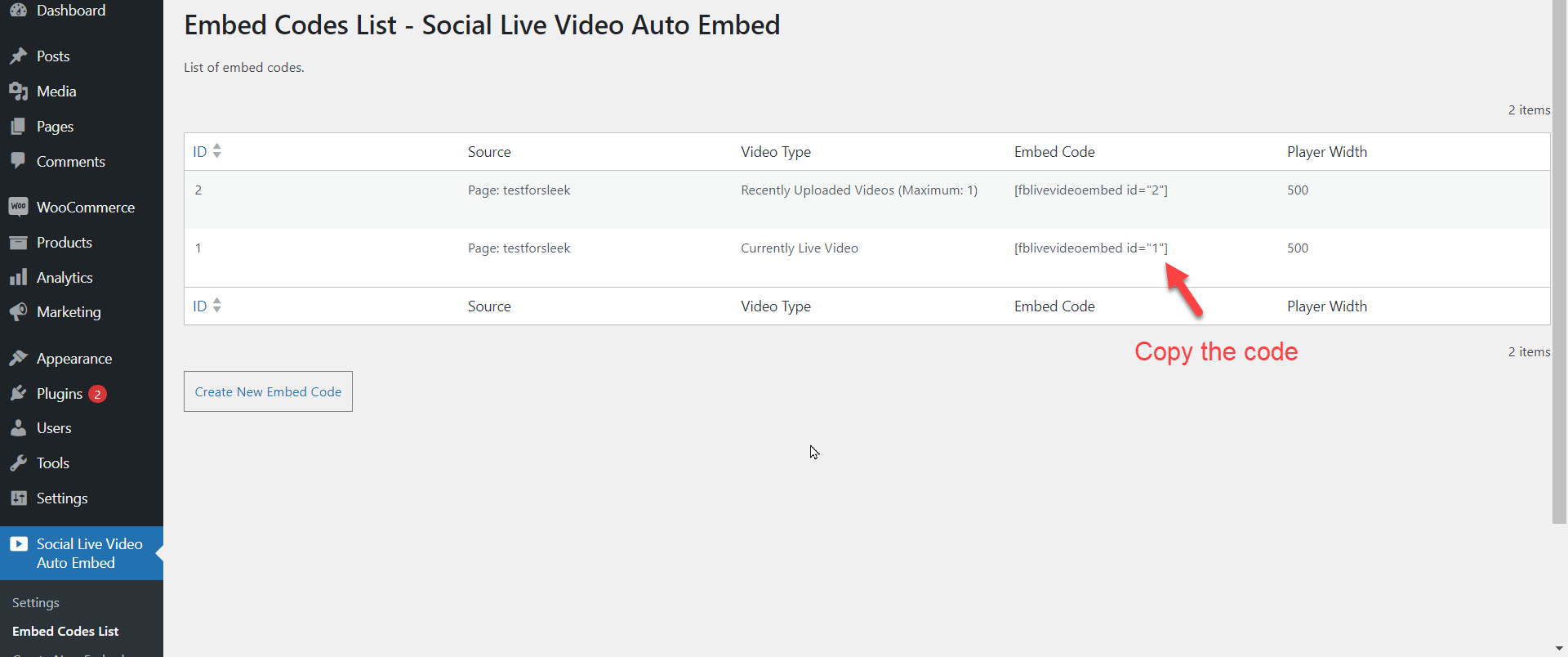The image size is (1568, 657).
Task: Click the fblivevideoembed id="1" shortcode text
Action: pyautogui.click(x=1090, y=248)
